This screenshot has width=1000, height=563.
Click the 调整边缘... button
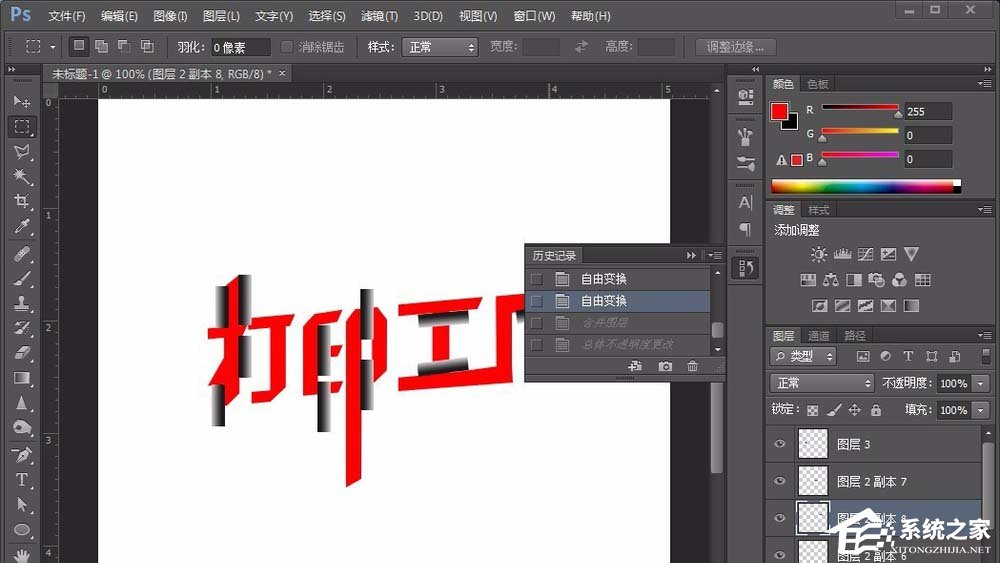[x=735, y=47]
